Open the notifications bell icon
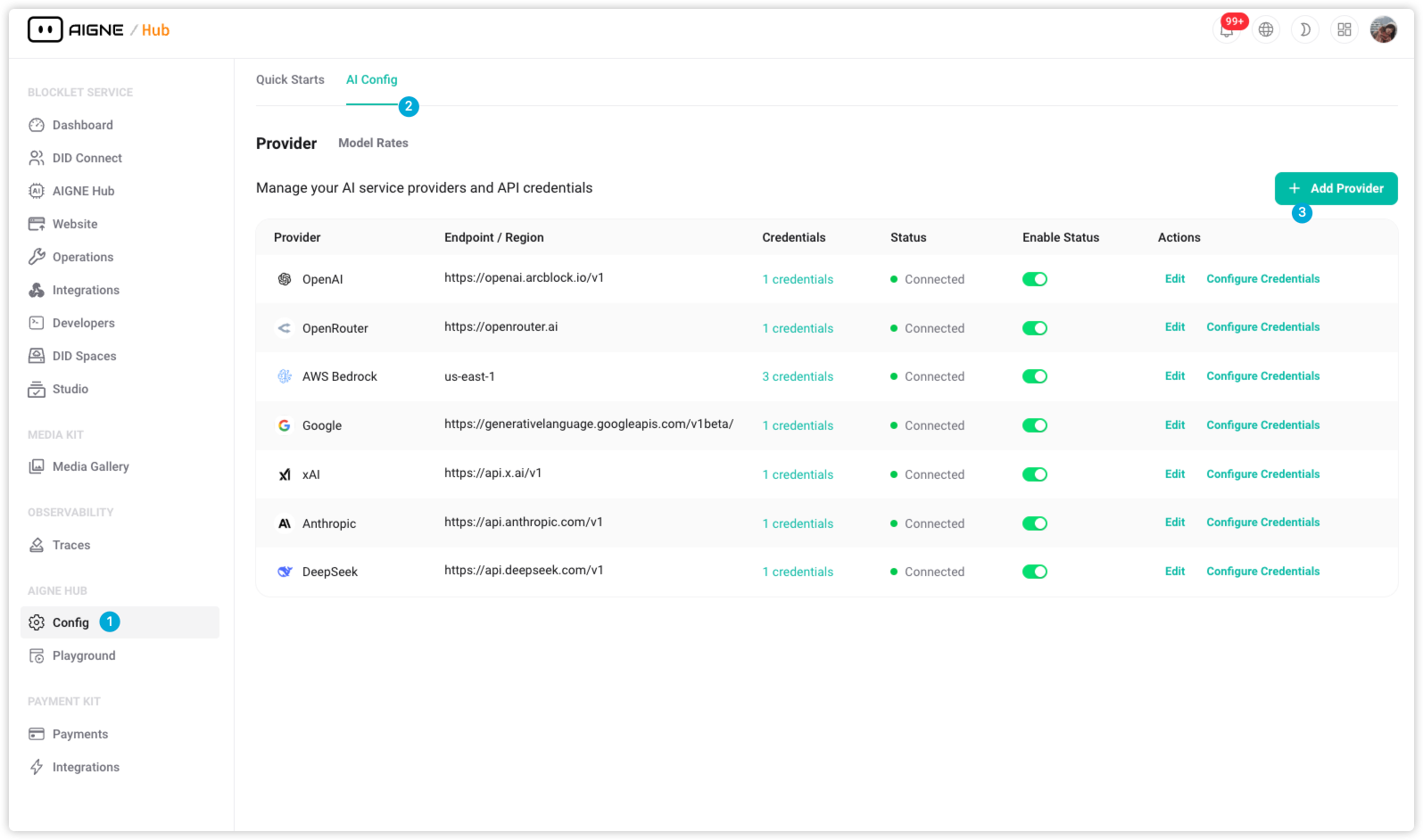Image resolution: width=1423 pixels, height=840 pixels. 1227,30
